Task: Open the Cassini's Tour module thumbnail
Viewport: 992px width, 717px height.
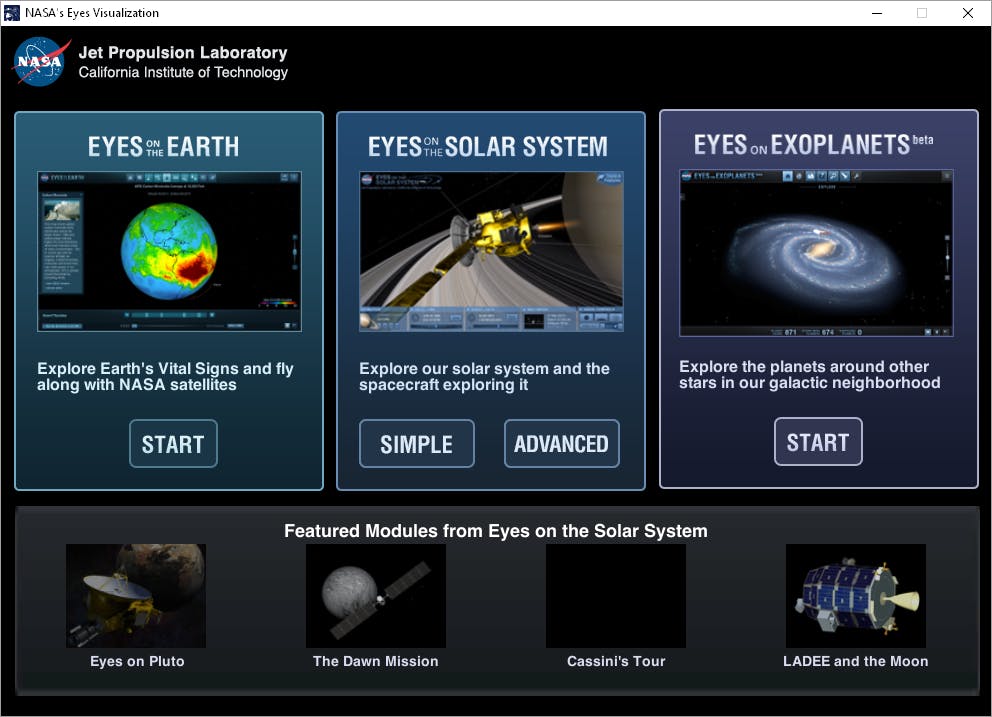Action: tap(616, 595)
